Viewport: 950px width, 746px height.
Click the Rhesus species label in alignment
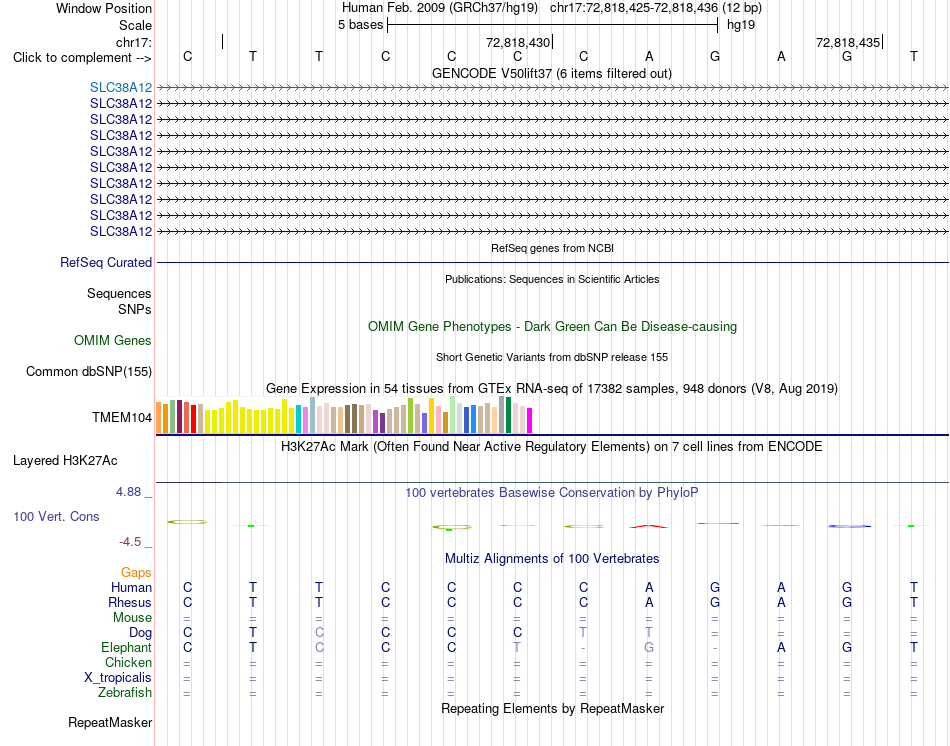click(x=130, y=603)
